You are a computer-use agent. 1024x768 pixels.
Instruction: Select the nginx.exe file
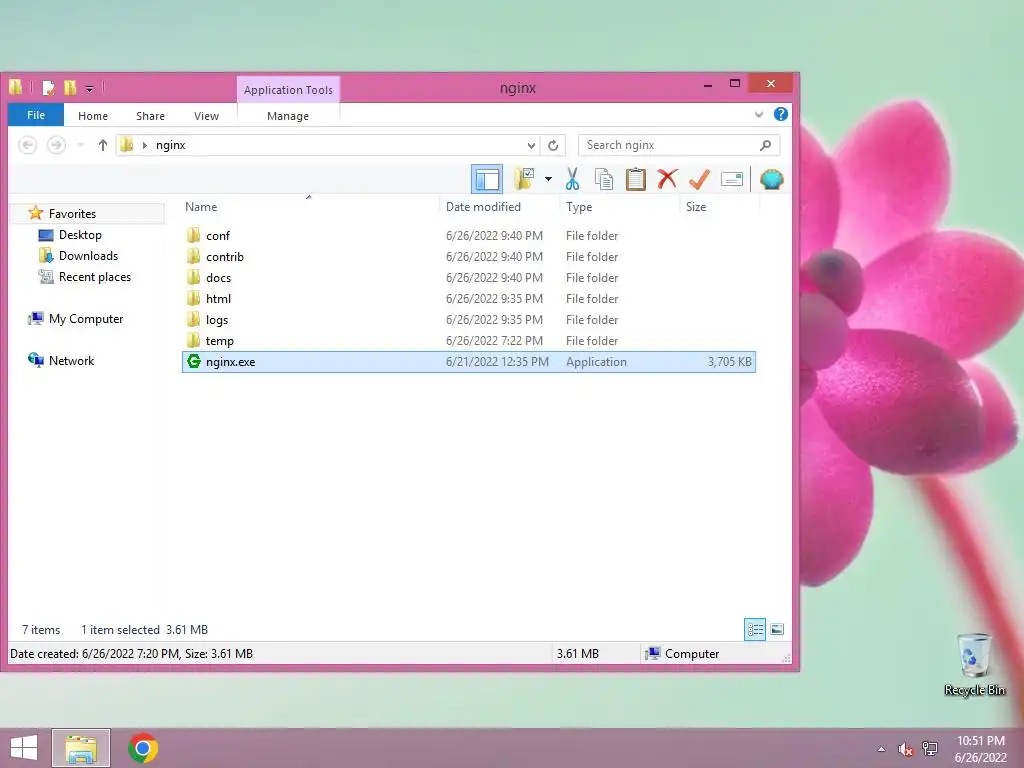pos(468,362)
